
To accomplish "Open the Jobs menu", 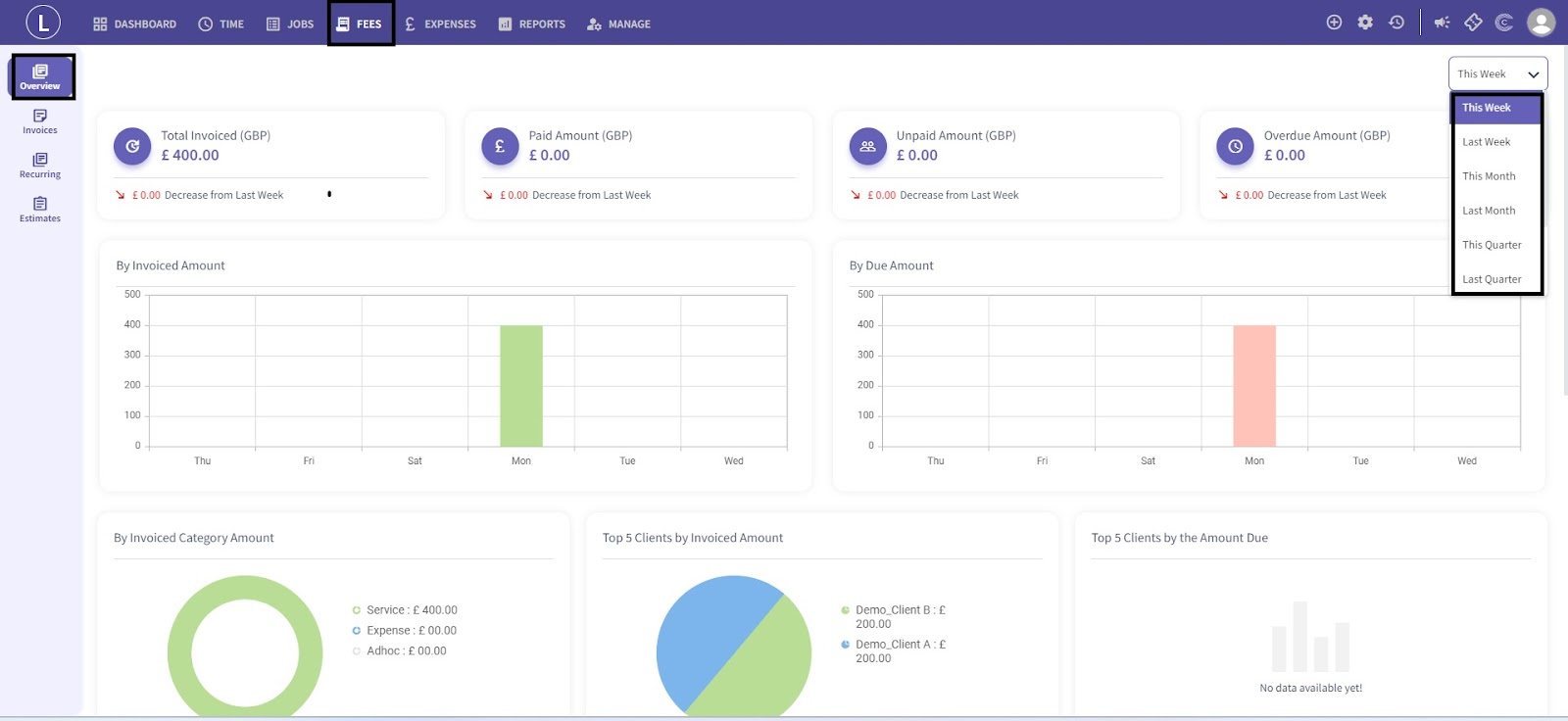I will [x=289, y=24].
